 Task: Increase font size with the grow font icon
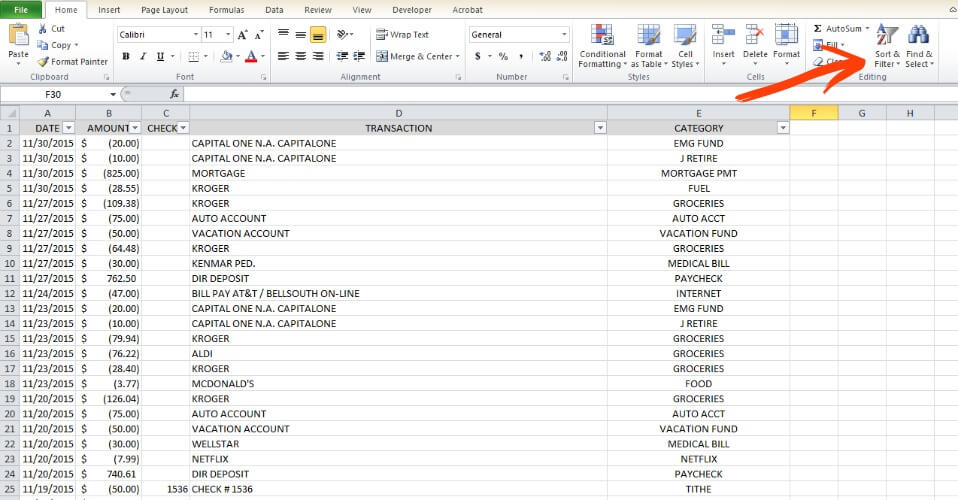coord(243,35)
